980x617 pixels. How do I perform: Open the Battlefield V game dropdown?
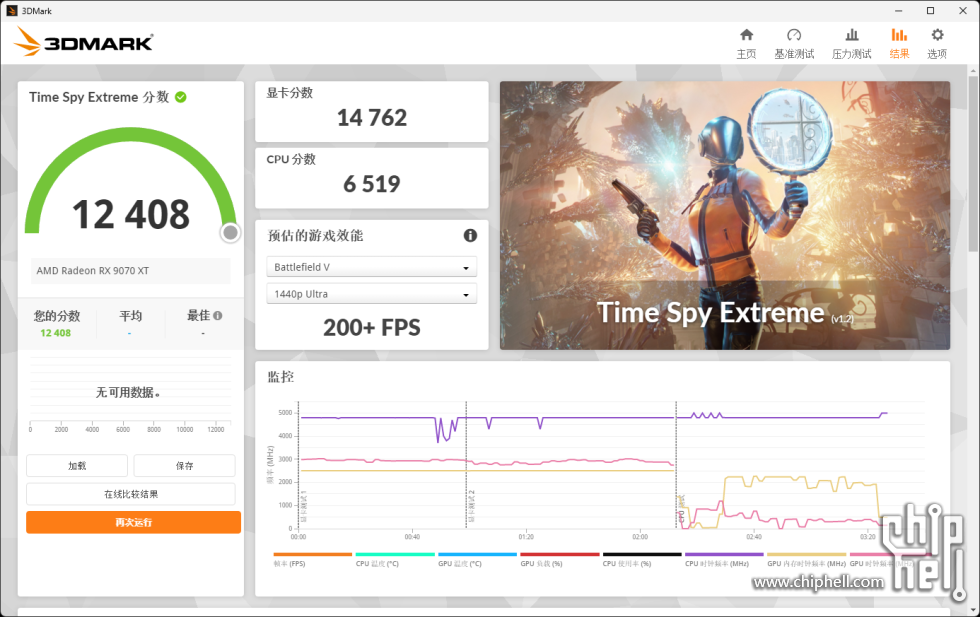pos(372,267)
